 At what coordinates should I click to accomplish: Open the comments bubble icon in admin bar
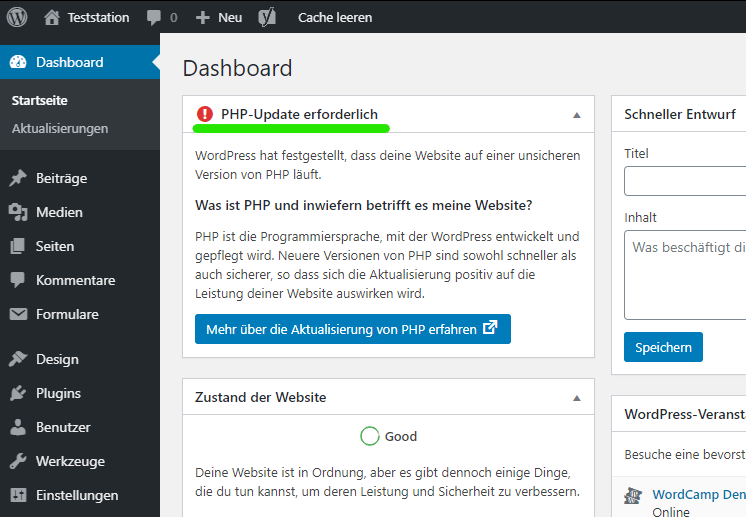154,18
